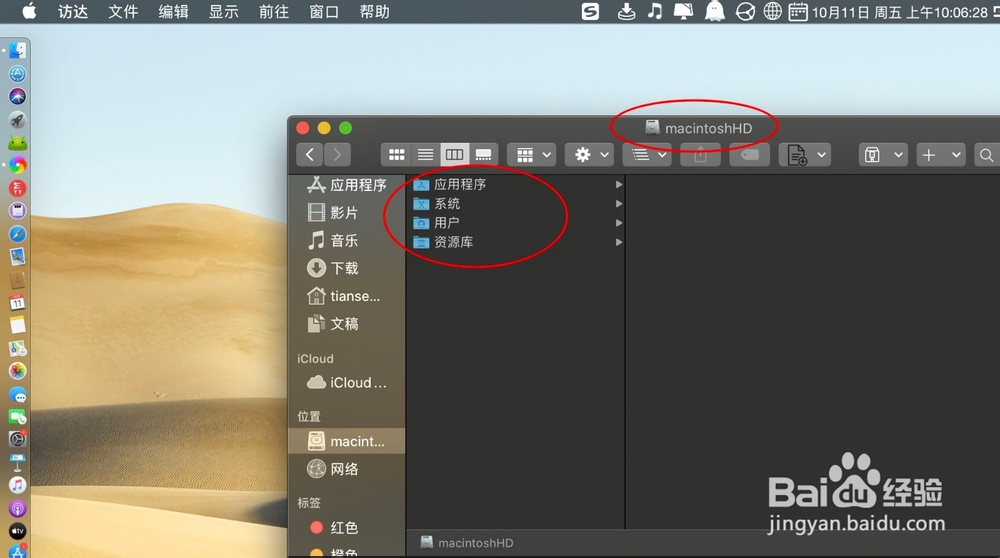Viewport: 1000px width, 558px height.
Task: Open Siri from the Dock
Action: [17, 96]
